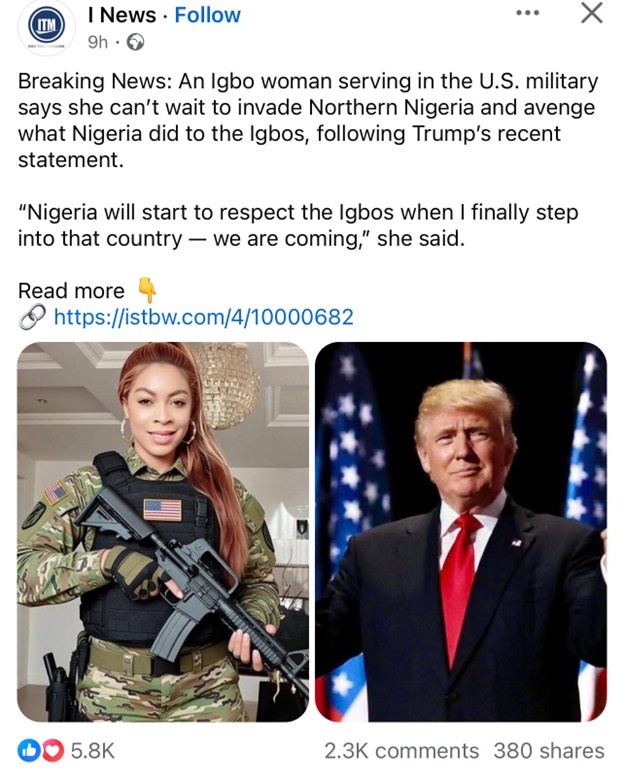624x781 pixels.
Task: Open the I News page name
Action: [x=122, y=15]
